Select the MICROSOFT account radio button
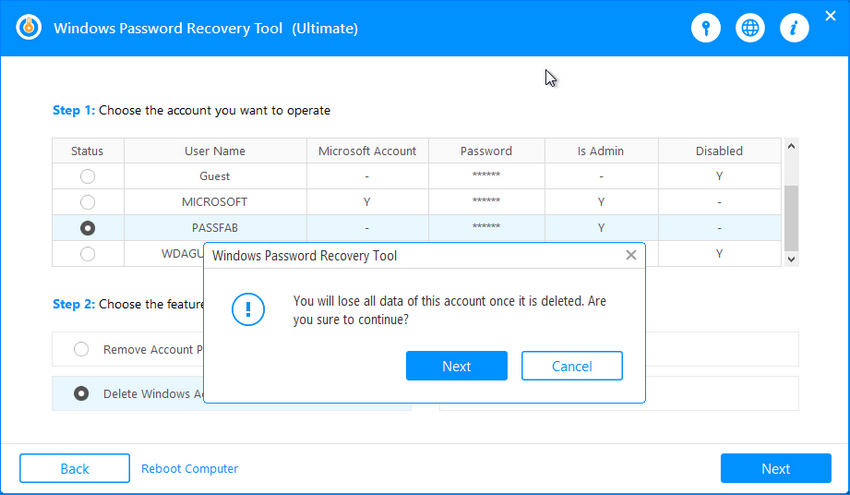The image size is (850, 495). (x=87, y=202)
